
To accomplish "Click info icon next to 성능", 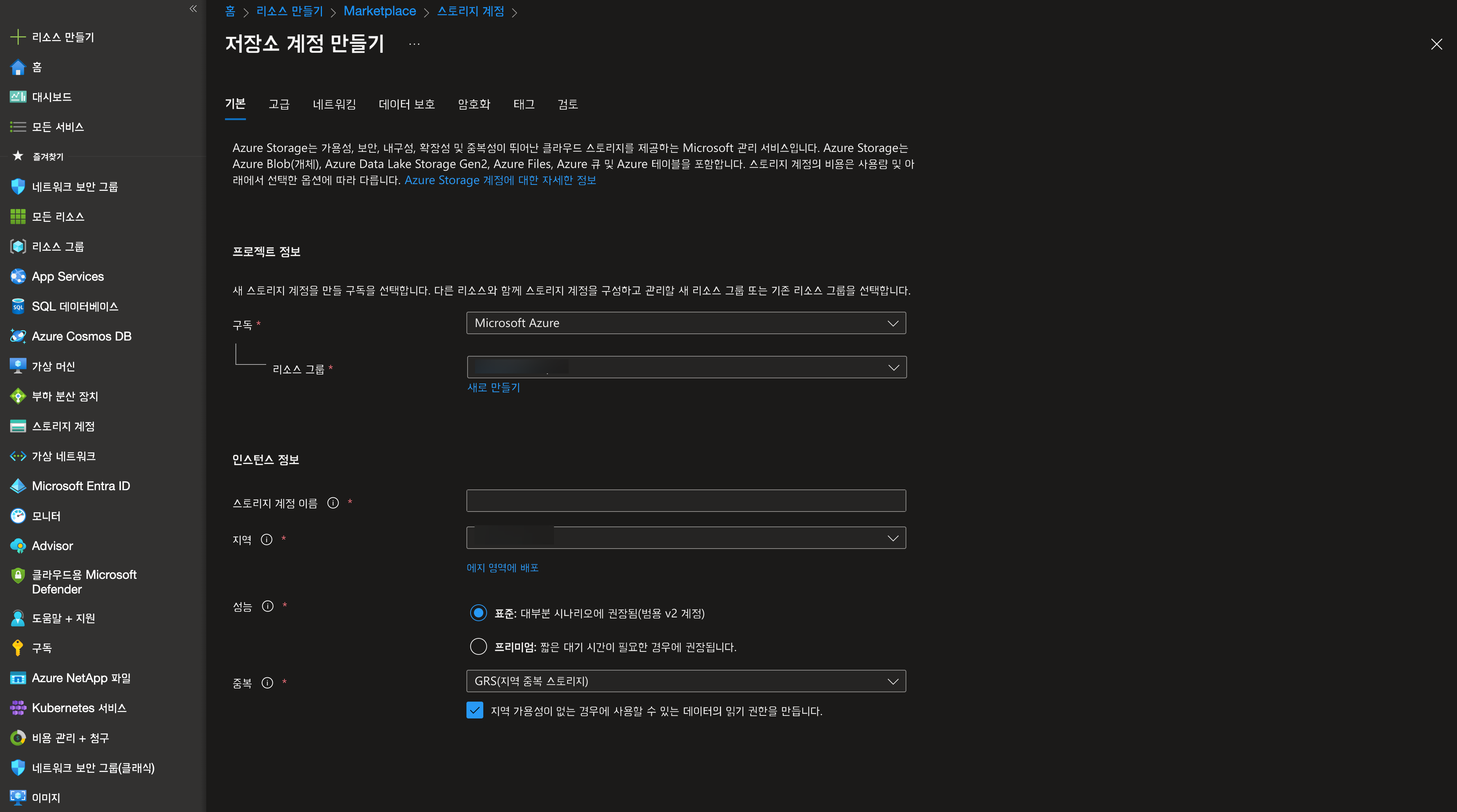I will 268,606.
